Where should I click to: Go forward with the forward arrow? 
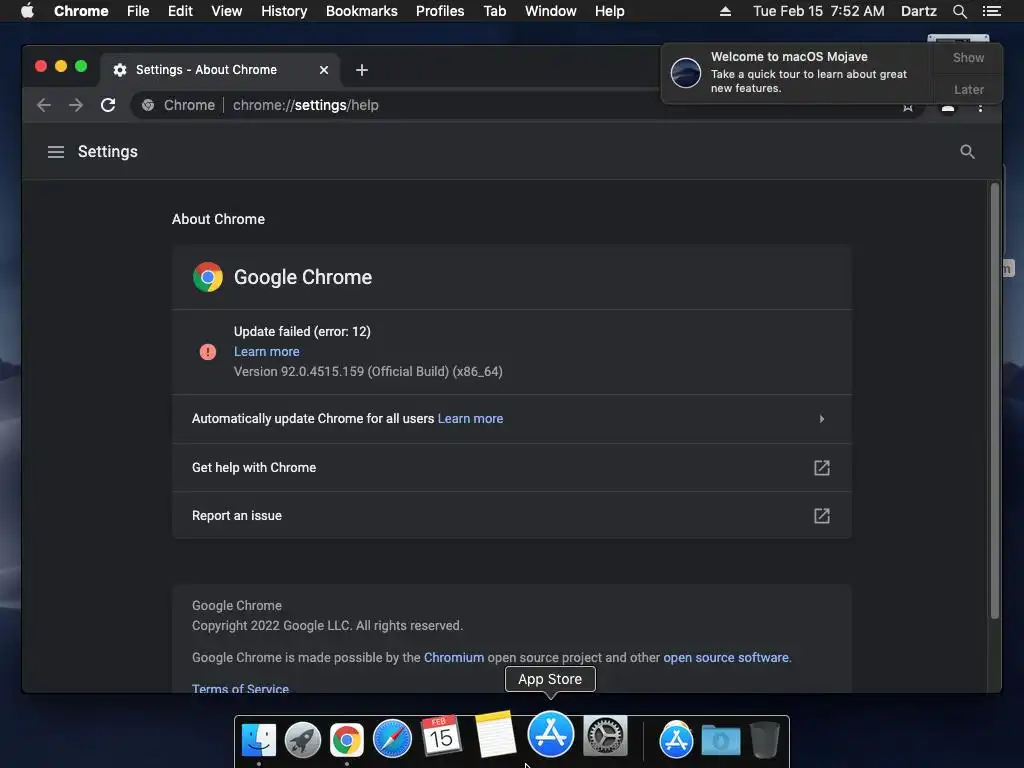pos(76,105)
